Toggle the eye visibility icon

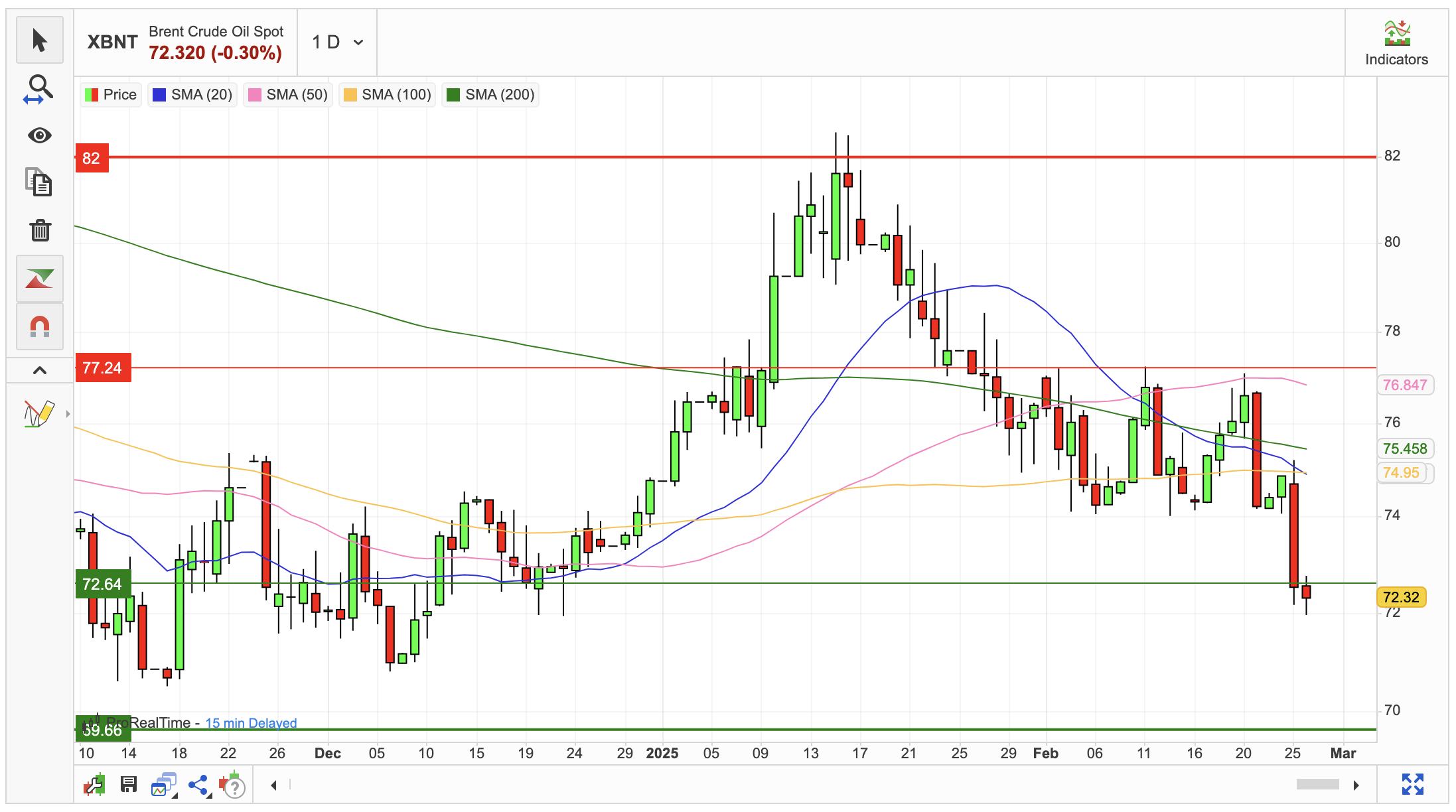point(40,135)
